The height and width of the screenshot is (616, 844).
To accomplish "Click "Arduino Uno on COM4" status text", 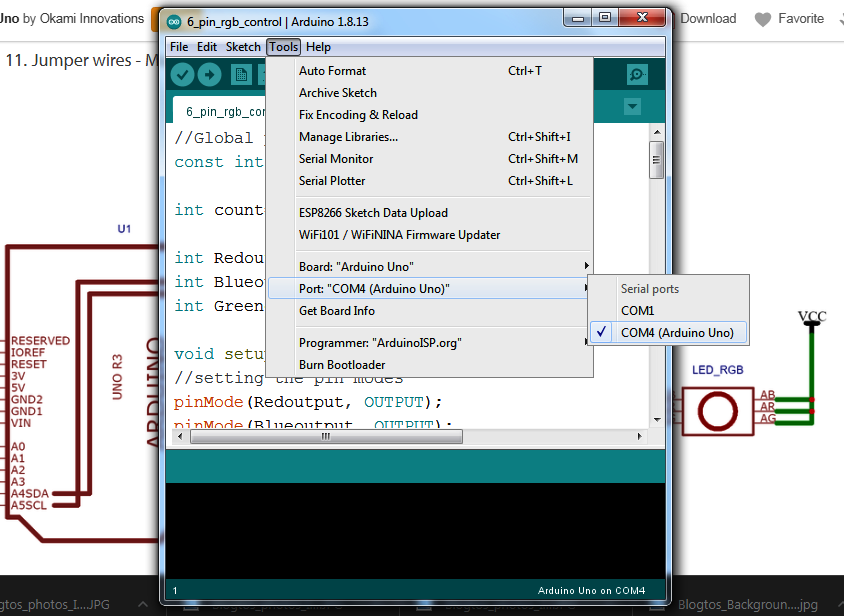I will (x=591, y=591).
